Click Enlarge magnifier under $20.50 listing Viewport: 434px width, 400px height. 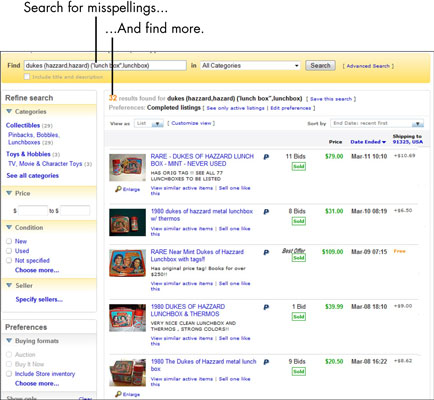click(x=127, y=394)
